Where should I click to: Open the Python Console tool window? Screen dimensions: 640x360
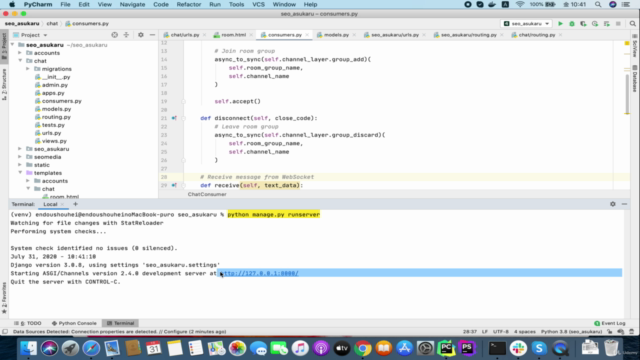[74, 323]
